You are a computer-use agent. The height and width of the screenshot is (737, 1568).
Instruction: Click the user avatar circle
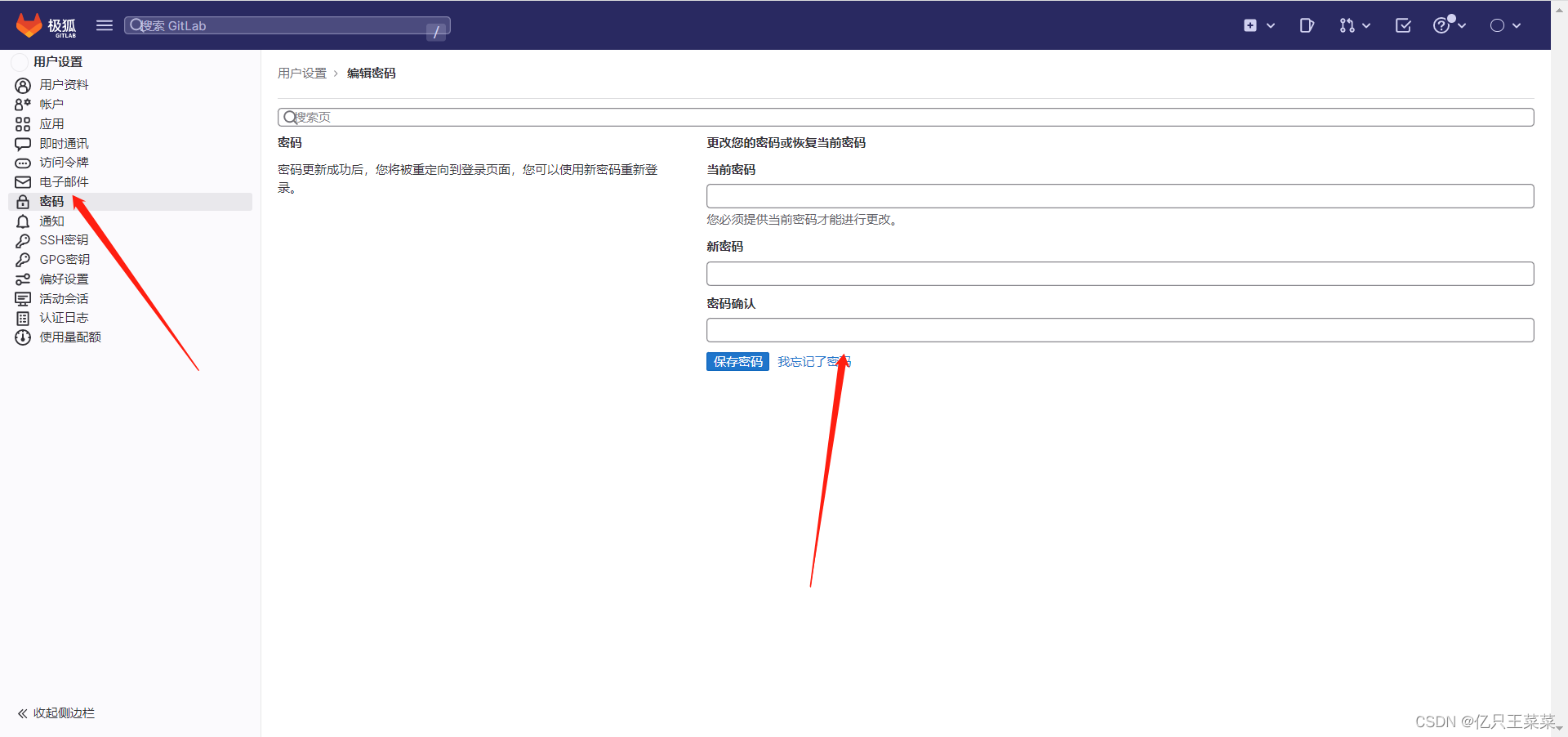coord(1497,26)
